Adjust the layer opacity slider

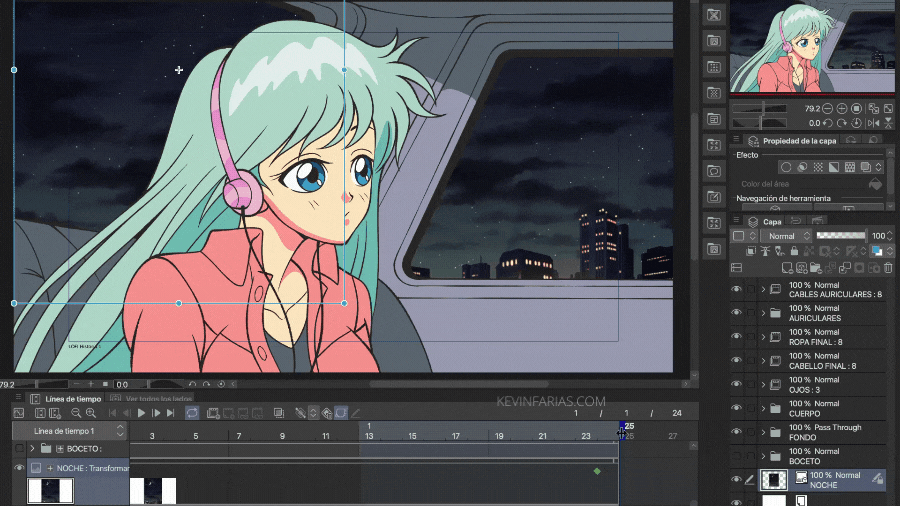coord(840,236)
